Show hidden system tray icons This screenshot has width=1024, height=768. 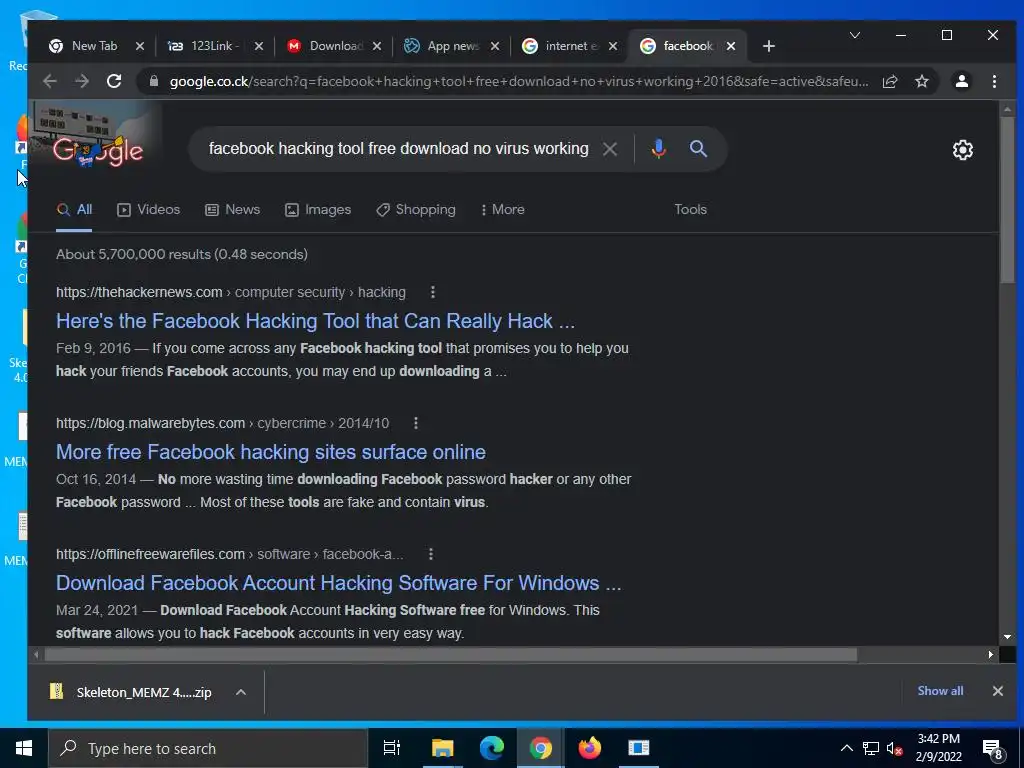pyautogui.click(x=846, y=748)
